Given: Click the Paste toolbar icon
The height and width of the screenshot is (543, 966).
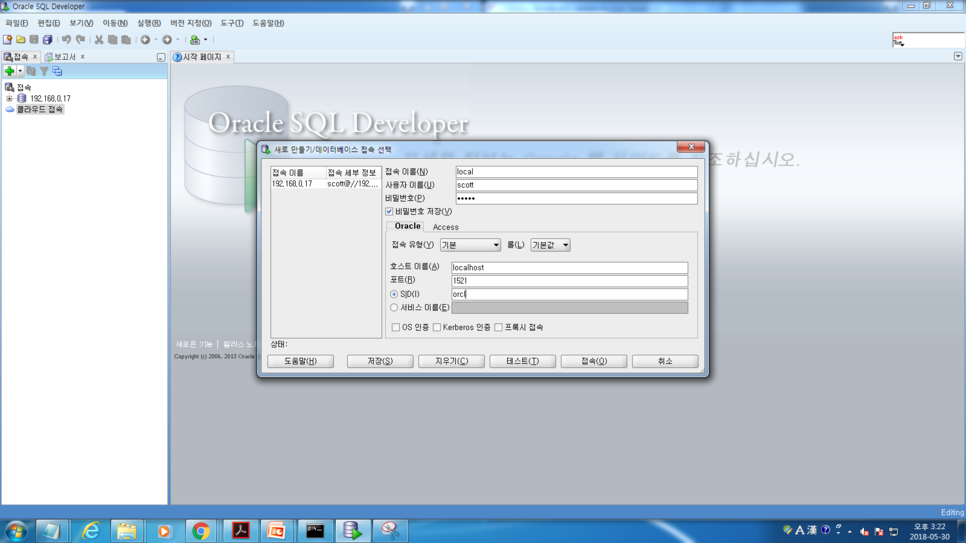Looking at the screenshot, I should pos(126,39).
